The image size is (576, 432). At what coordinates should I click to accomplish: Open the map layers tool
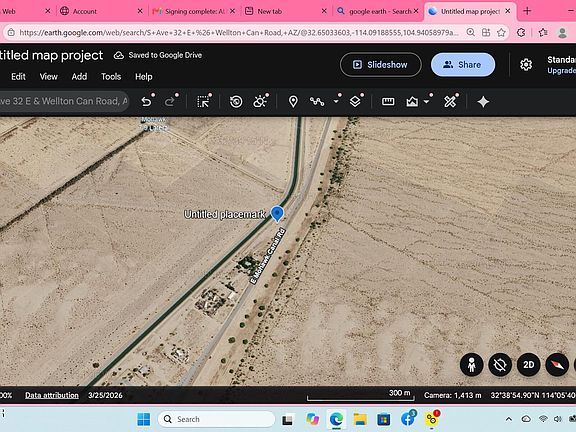355,101
